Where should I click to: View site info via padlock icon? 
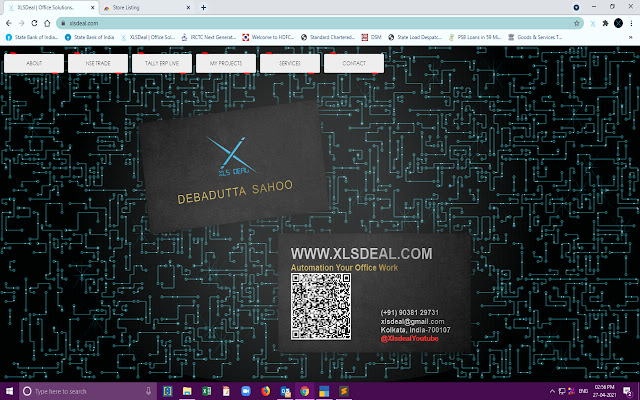(63, 23)
